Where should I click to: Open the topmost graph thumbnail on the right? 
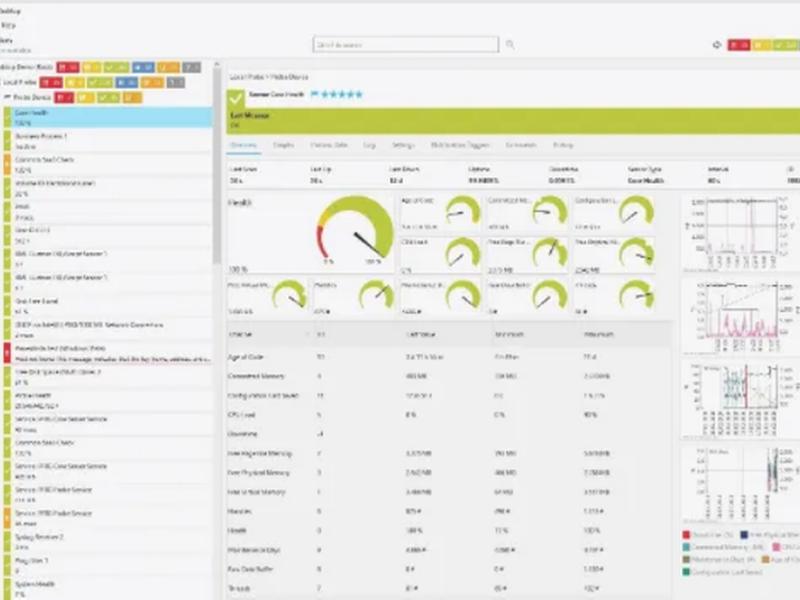click(738, 232)
